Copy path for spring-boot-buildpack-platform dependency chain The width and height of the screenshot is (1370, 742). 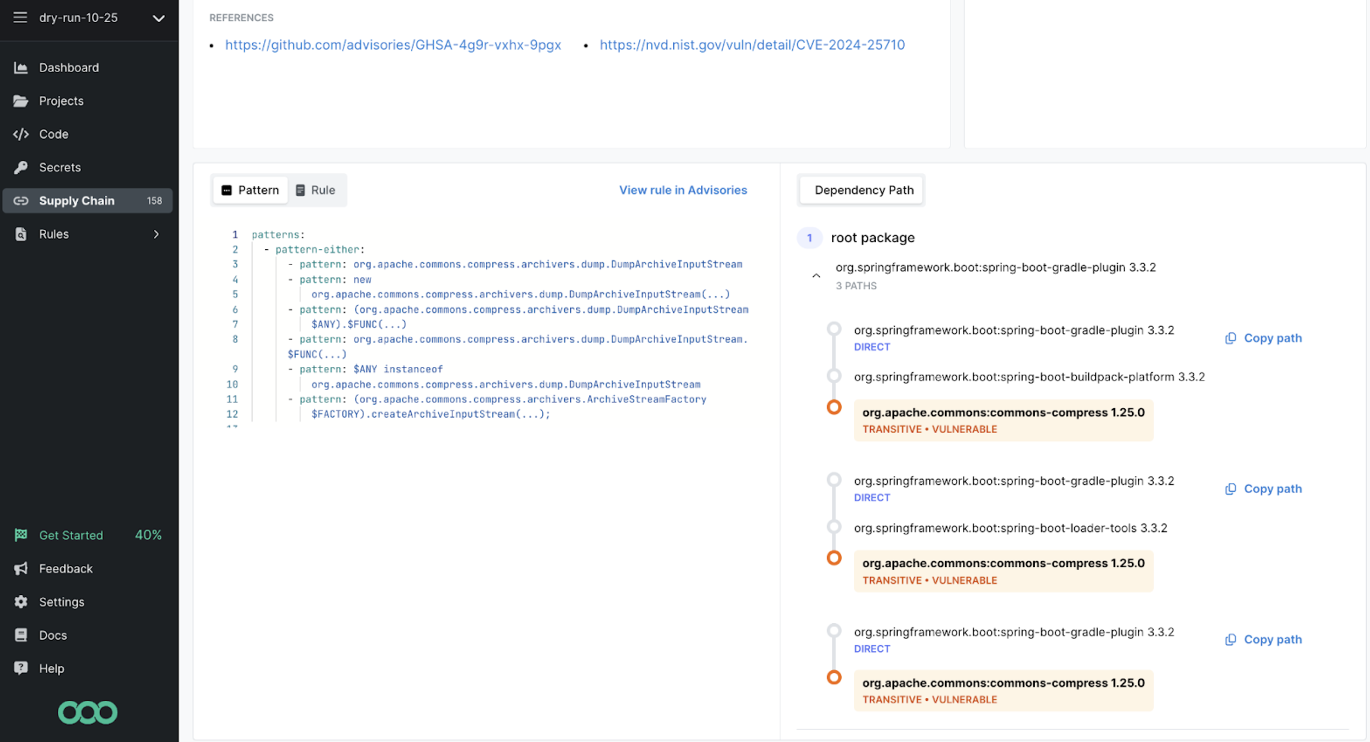pyautogui.click(x=1264, y=338)
